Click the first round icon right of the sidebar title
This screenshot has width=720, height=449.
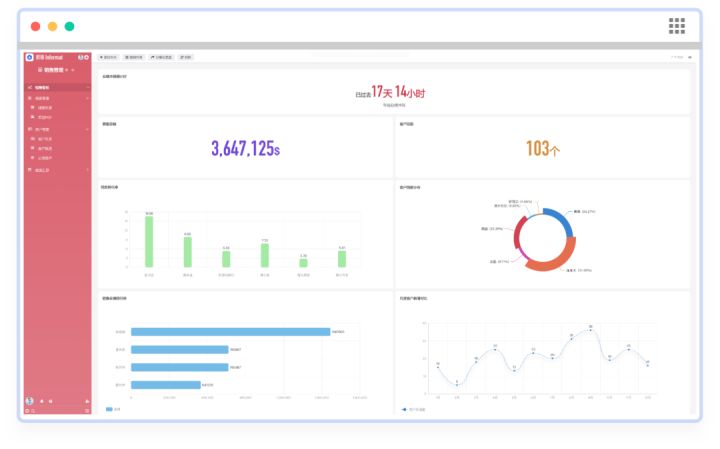(x=80, y=57)
